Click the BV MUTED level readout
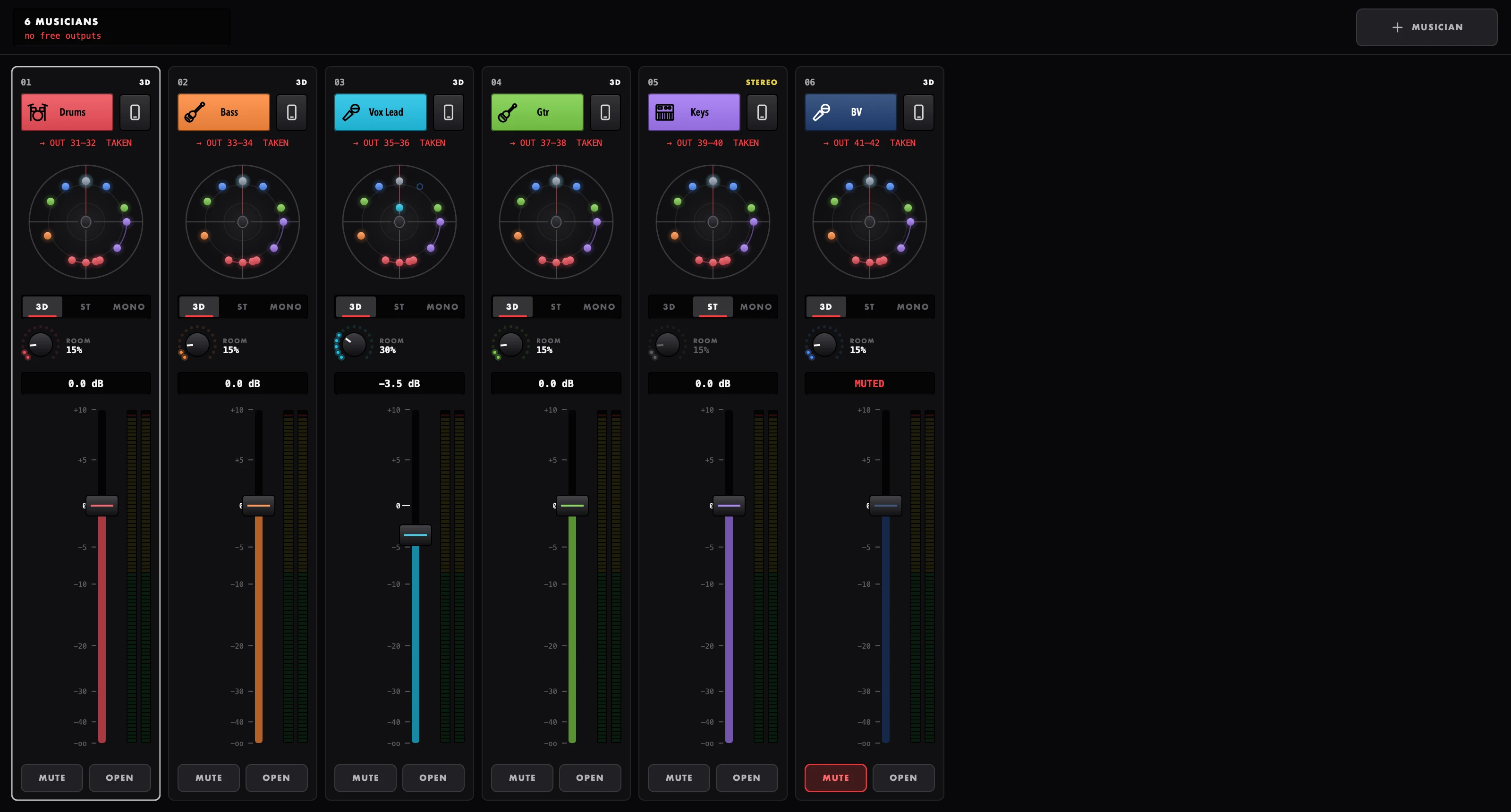Image resolution: width=1511 pixels, height=812 pixels. pos(869,383)
